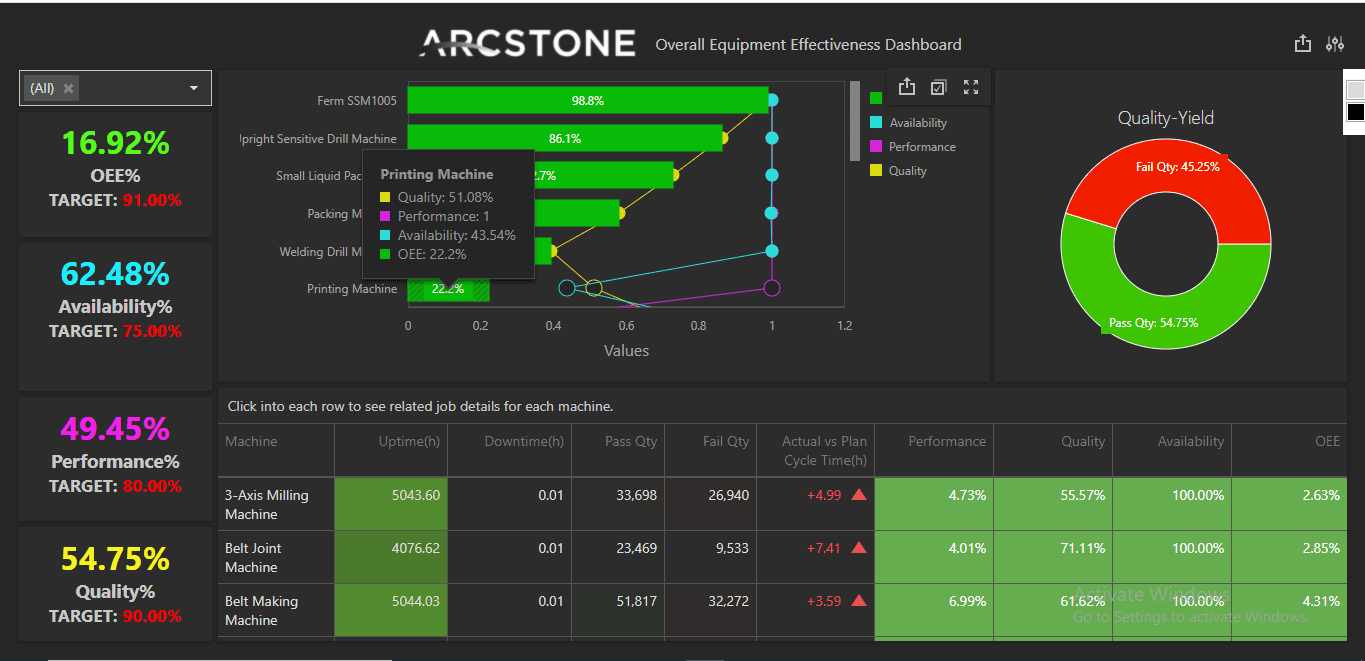Remove the (All) filter tag

pyautogui.click(x=69, y=88)
